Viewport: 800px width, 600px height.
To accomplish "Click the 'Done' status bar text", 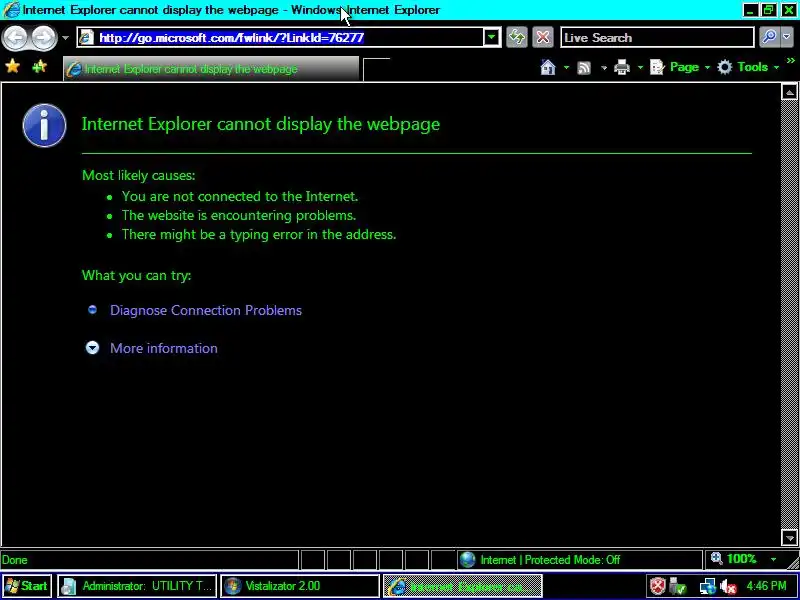I will [x=14, y=560].
